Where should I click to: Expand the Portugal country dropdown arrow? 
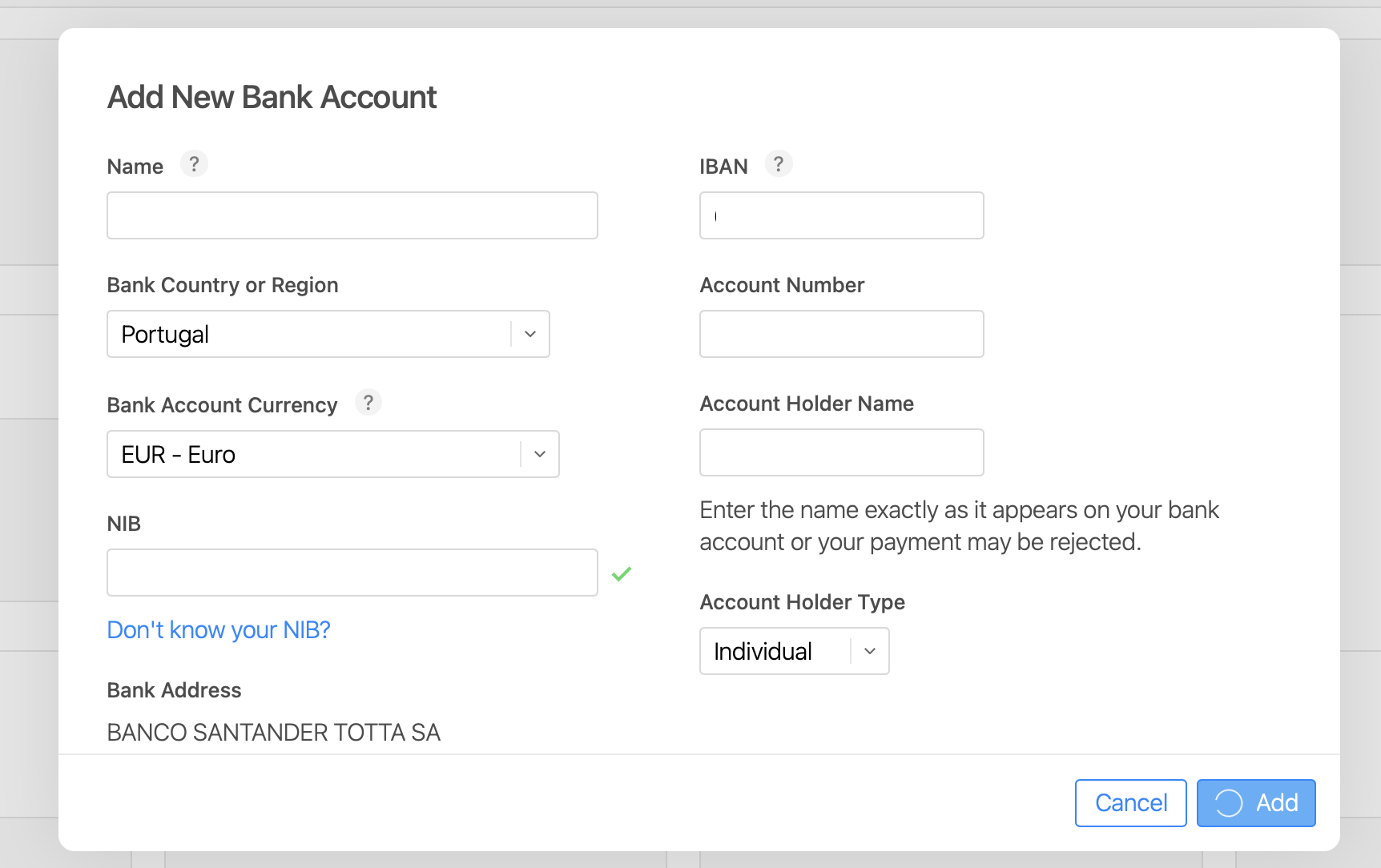tap(529, 334)
